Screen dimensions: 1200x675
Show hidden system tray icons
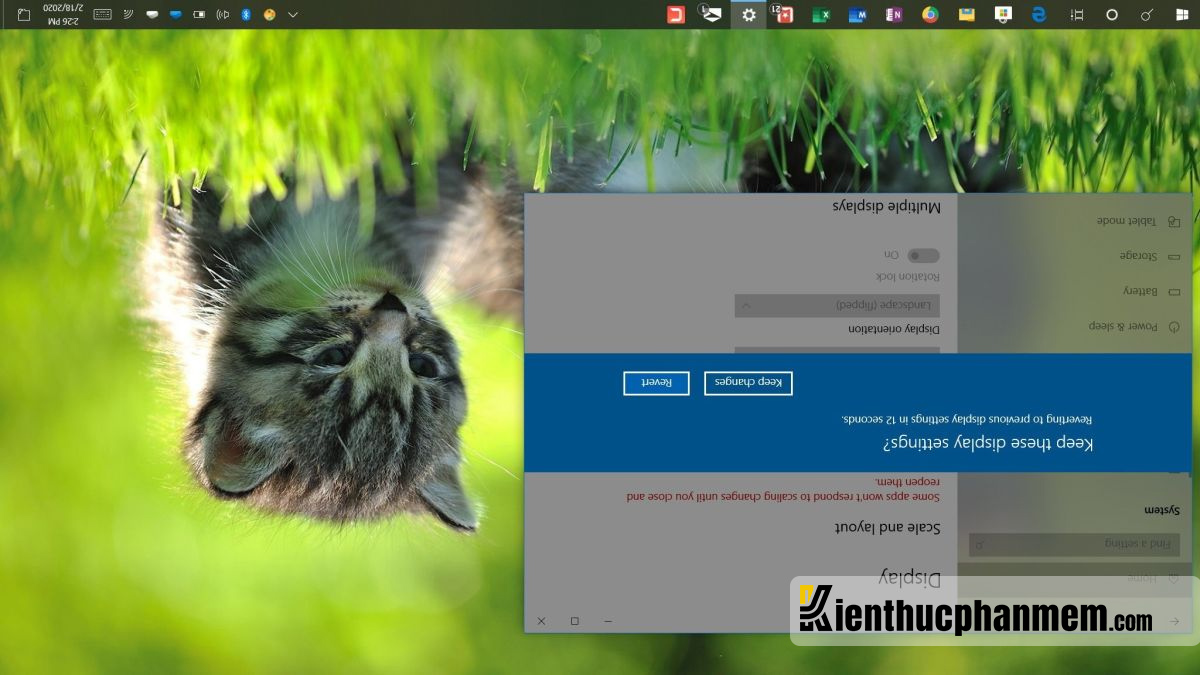292,15
